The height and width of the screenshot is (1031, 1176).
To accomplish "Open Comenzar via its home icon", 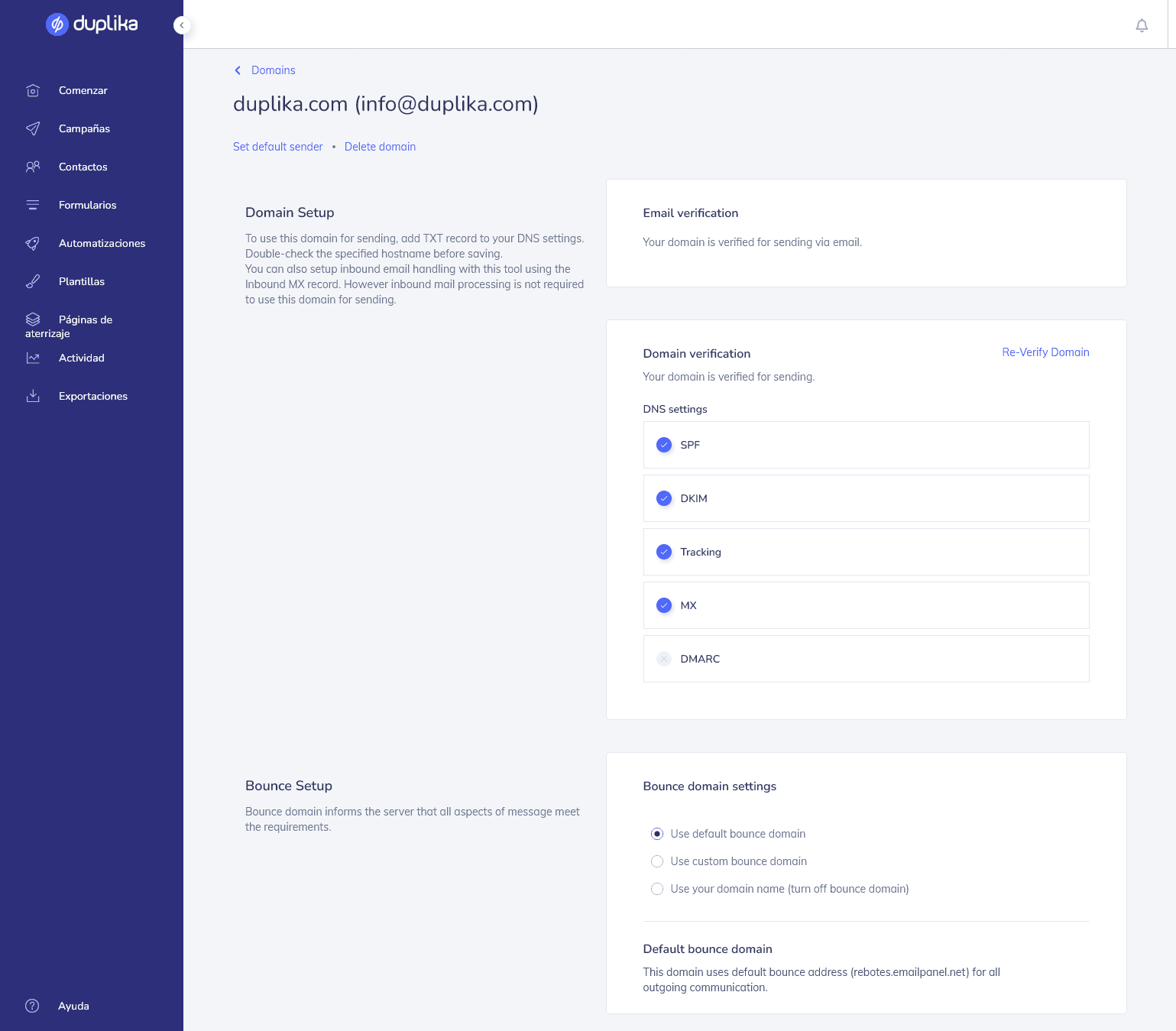I will pyautogui.click(x=33, y=90).
